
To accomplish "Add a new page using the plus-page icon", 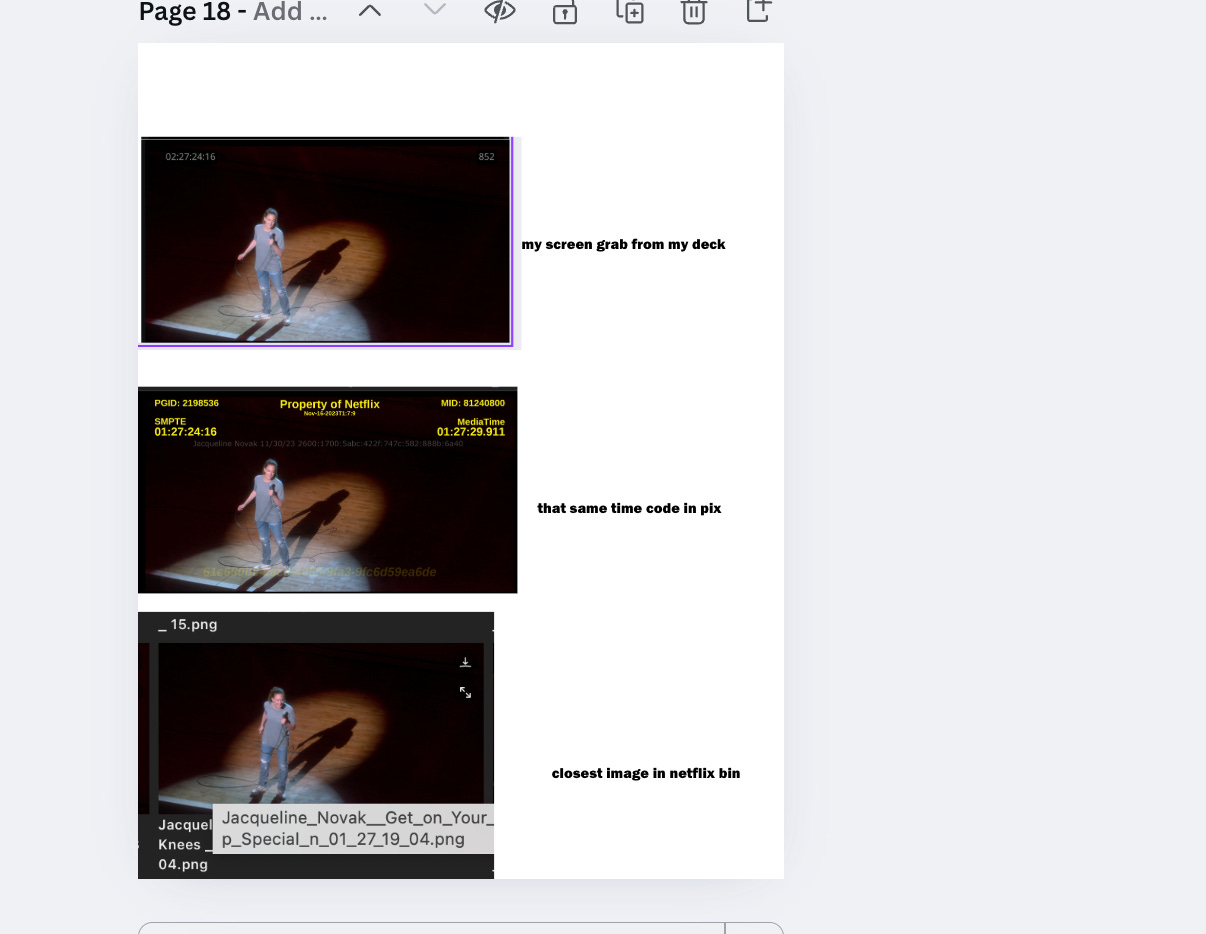I will (759, 10).
